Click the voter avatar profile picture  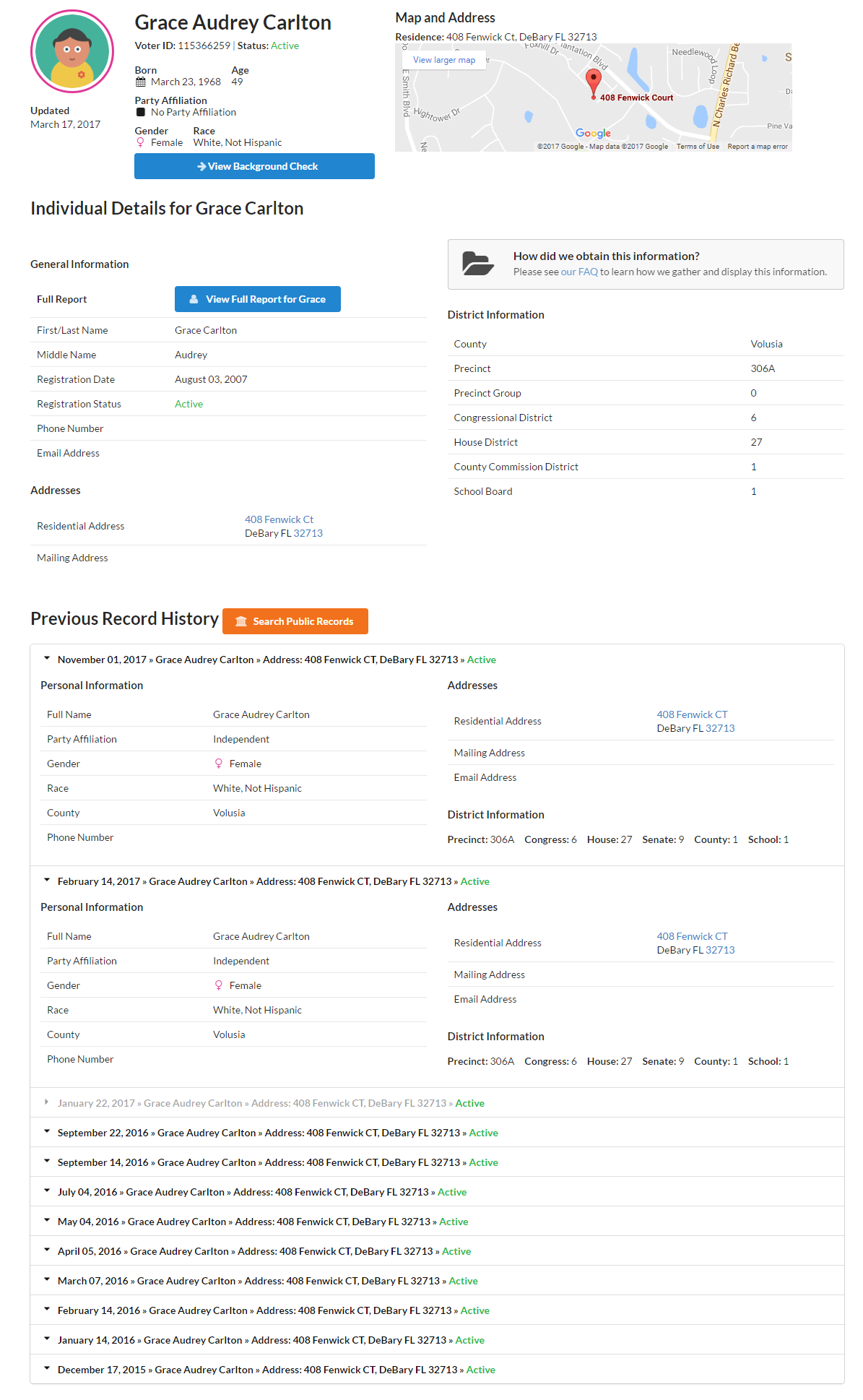(72, 51)
